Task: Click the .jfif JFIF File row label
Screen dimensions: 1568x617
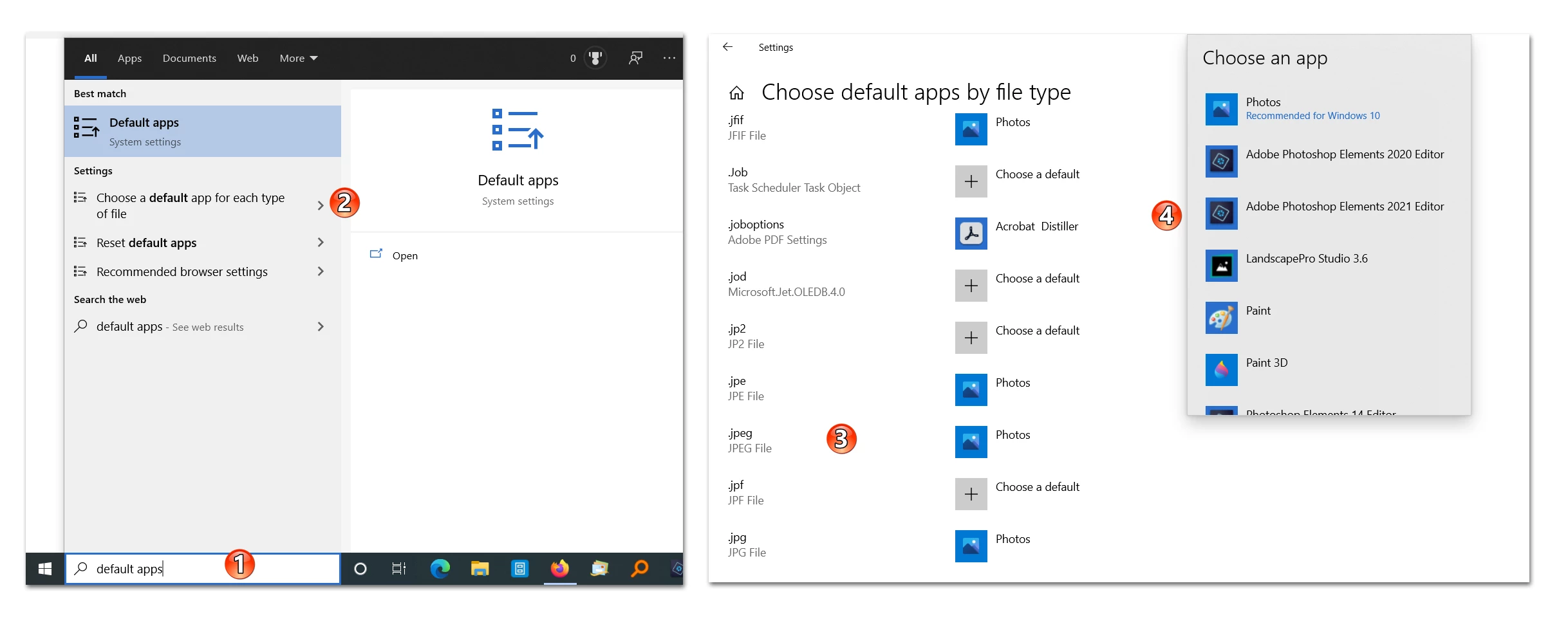Action: coord(747,128)
